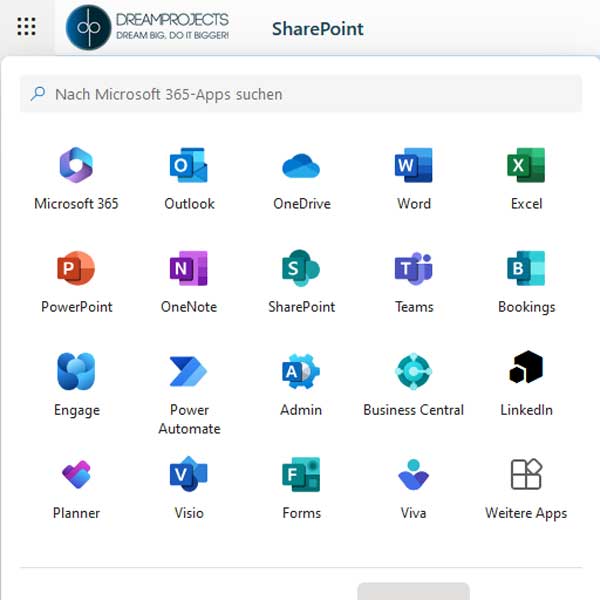Launch the Bookings app

[x=526, y=282]
